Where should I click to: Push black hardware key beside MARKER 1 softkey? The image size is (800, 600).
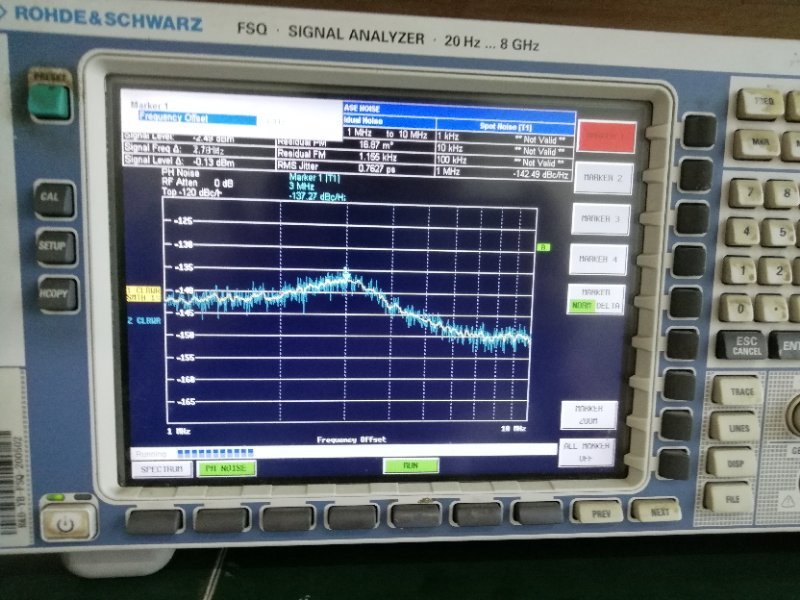[x=699, y=132]
